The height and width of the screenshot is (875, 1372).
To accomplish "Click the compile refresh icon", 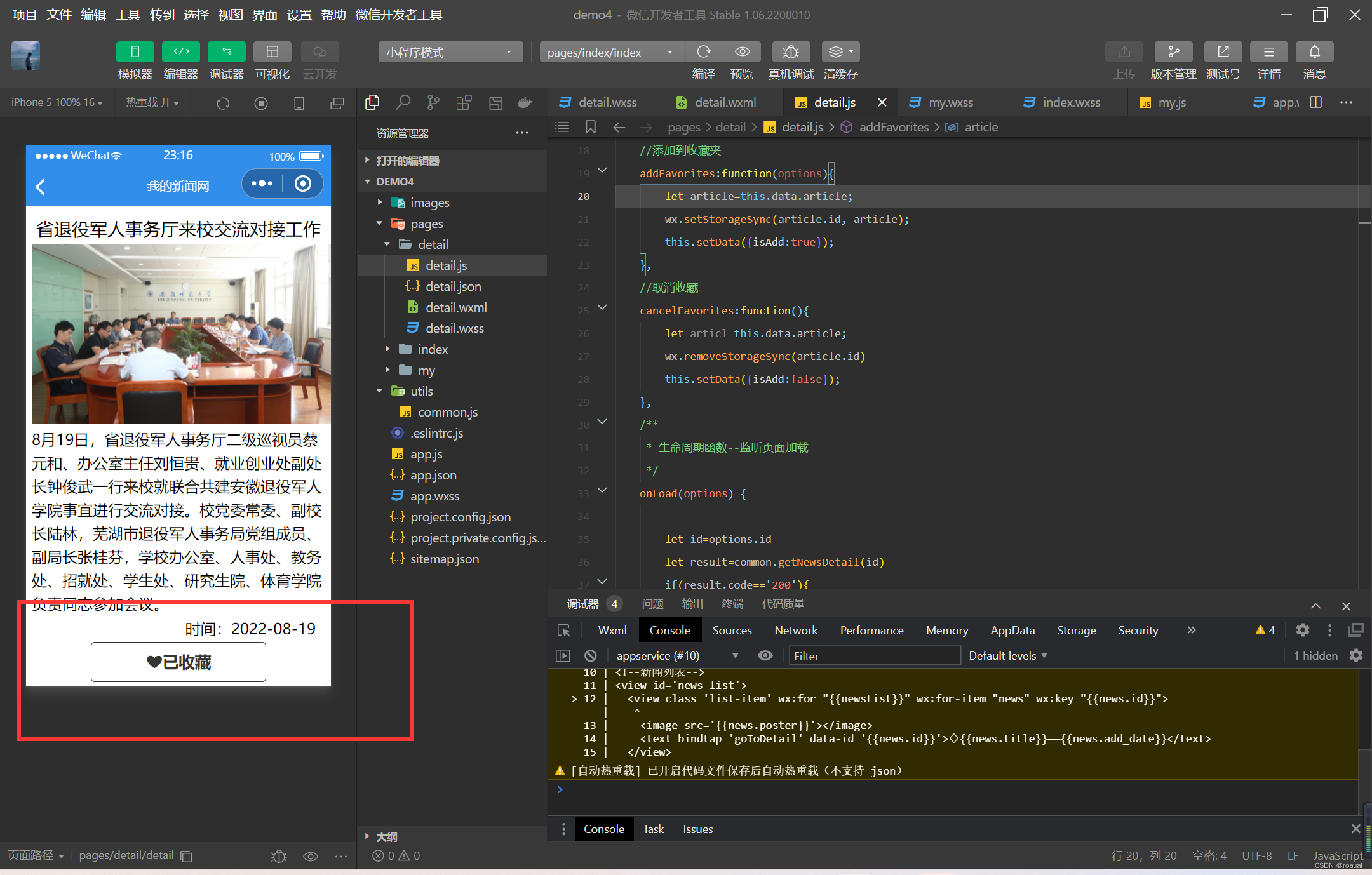I will point(704,51).
